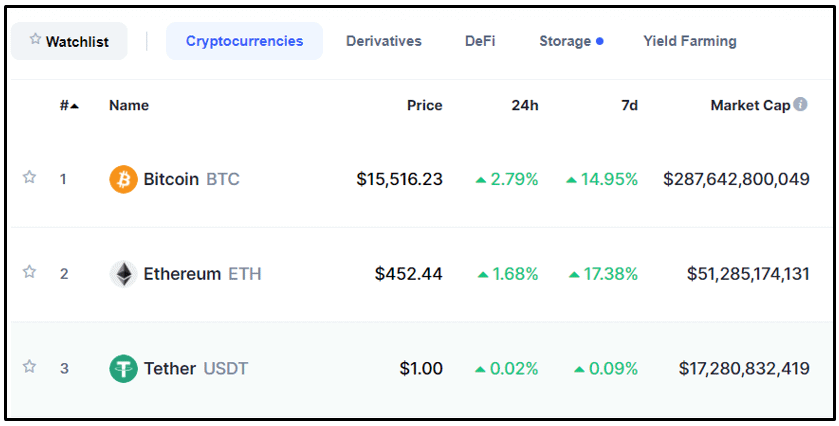Image resolution: width=839 pixels, height=426 pixels.
Task: Sort table by Price column header
Action: tap(424, 105)
